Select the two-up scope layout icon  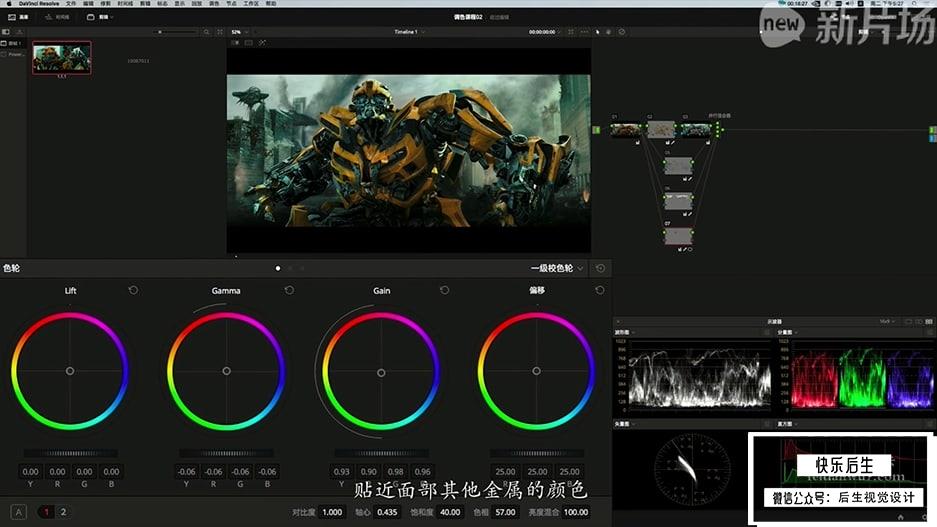point(919,321)
